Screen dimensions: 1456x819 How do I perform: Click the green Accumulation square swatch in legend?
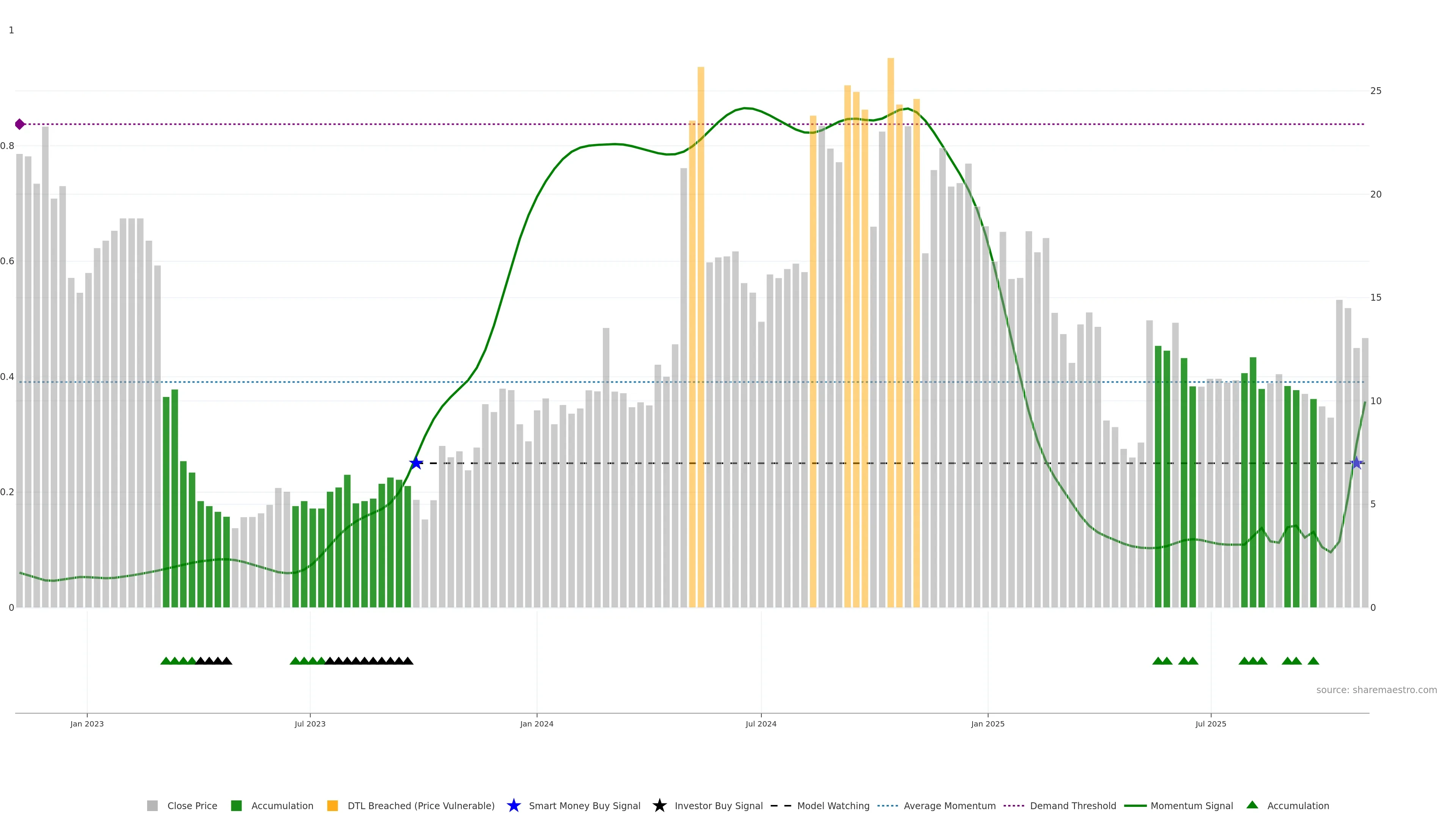point(236,805)
